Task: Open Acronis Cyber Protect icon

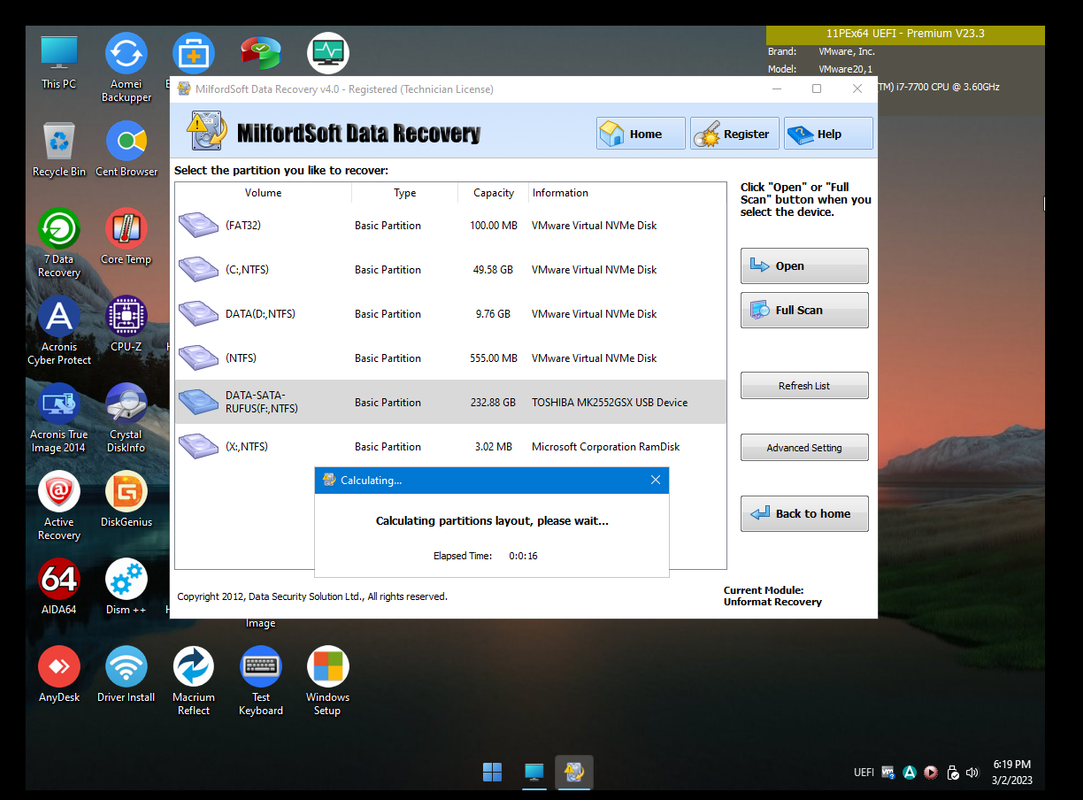Action: pyautogui.click(x=59, y=331)
